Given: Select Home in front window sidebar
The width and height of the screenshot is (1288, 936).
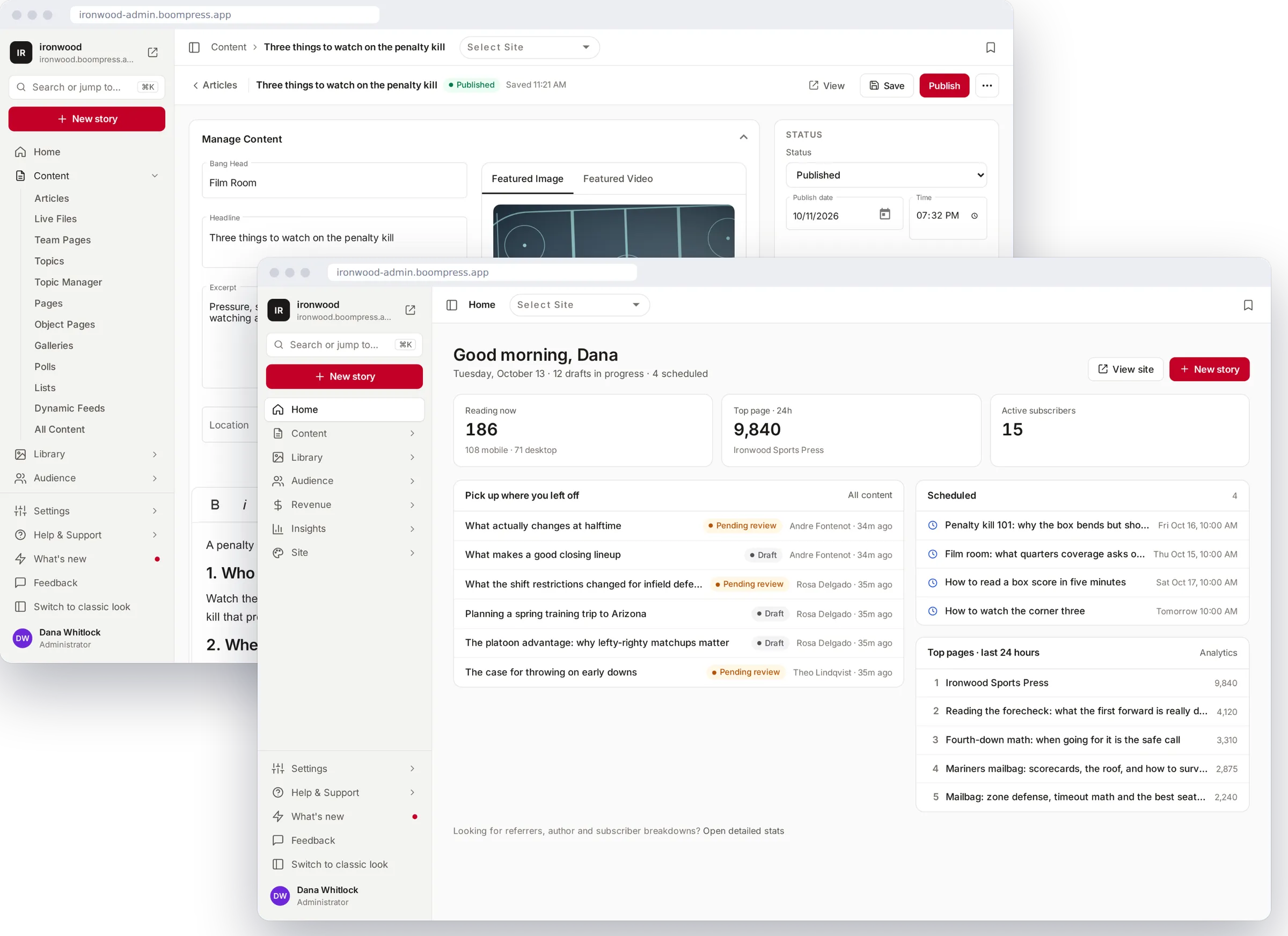Looking at the screenshot, I should point(344,409).
